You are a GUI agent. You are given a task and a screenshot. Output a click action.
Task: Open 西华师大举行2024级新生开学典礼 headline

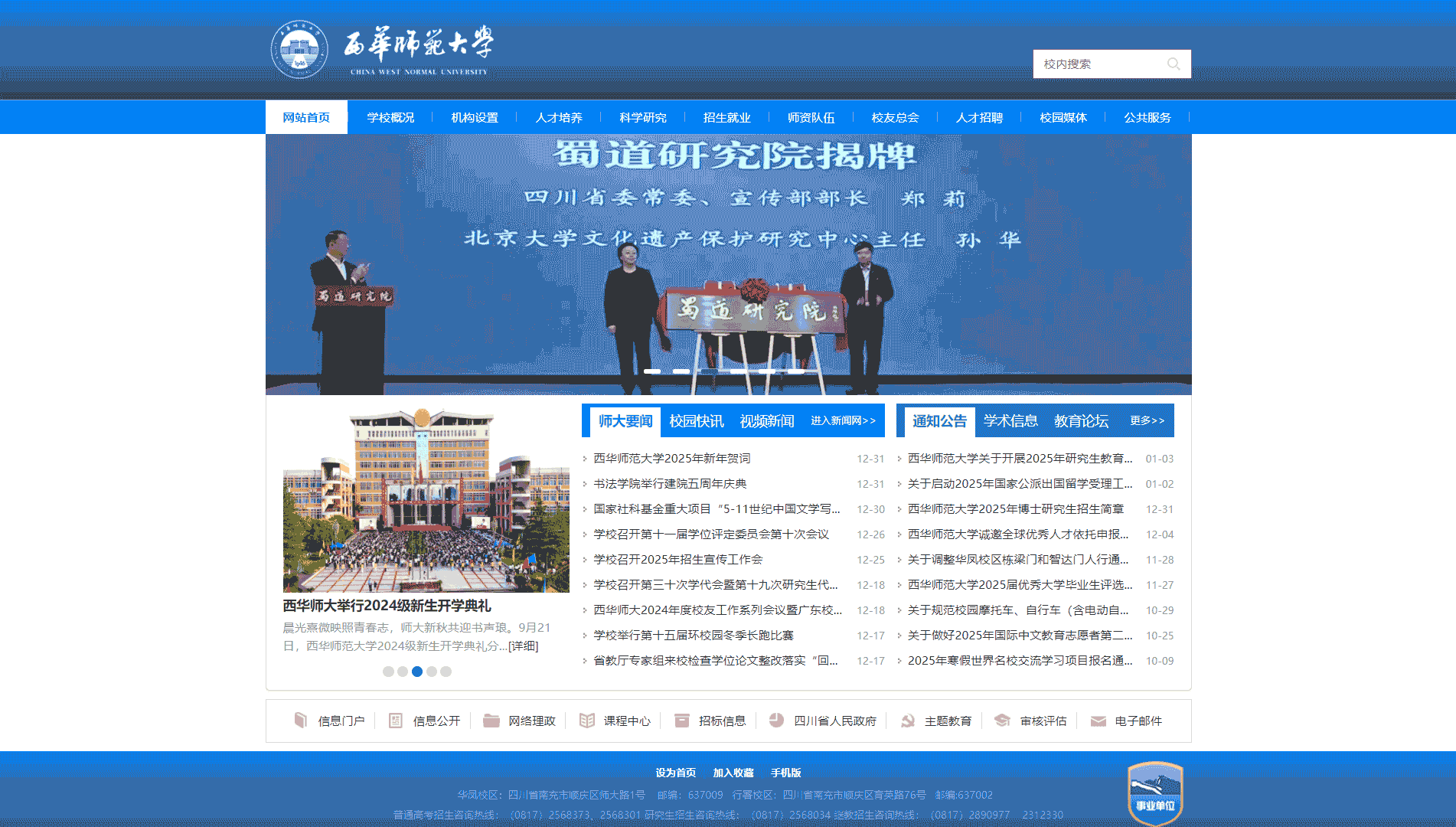(387, 606)
